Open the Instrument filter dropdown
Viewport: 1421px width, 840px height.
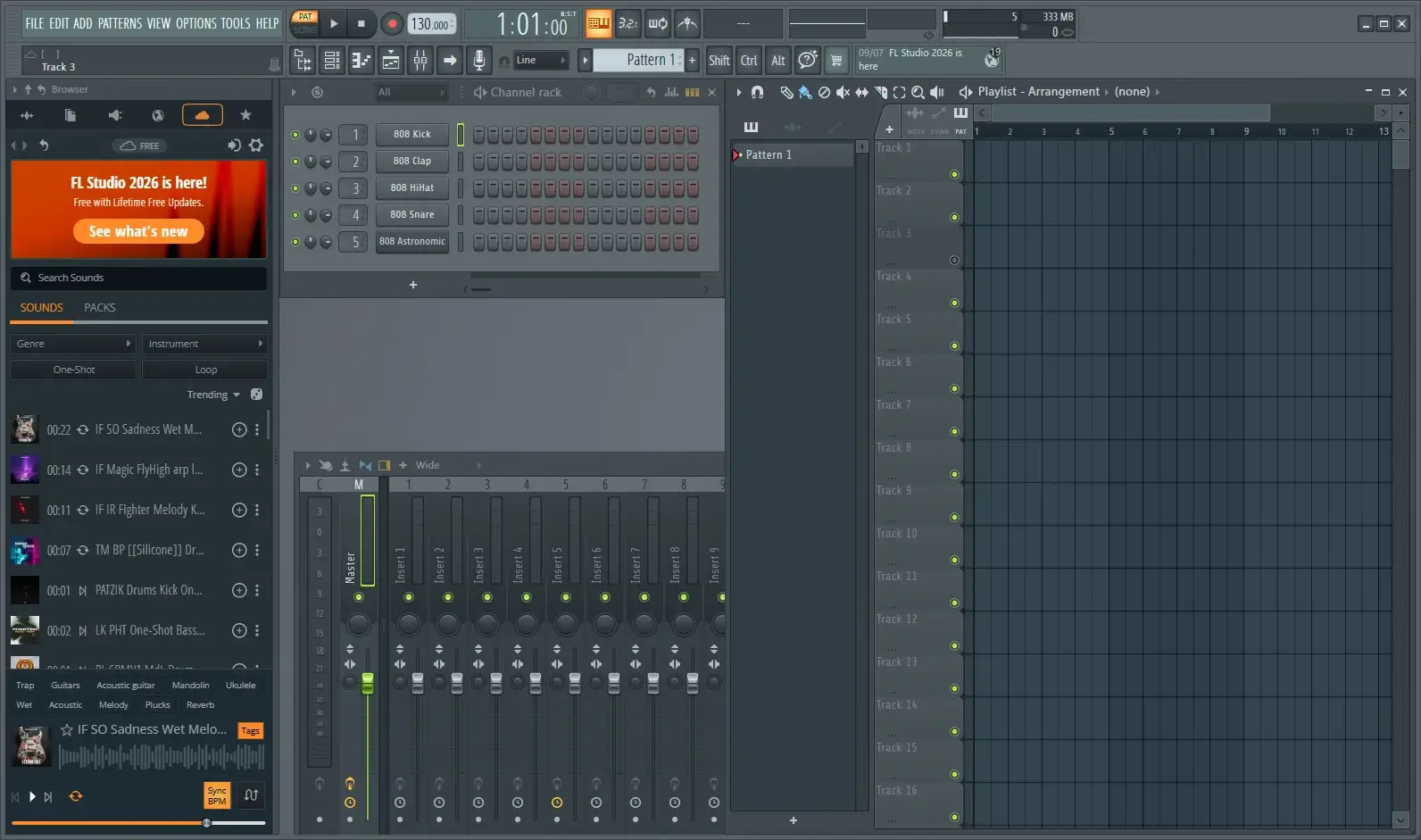[204, 344]
